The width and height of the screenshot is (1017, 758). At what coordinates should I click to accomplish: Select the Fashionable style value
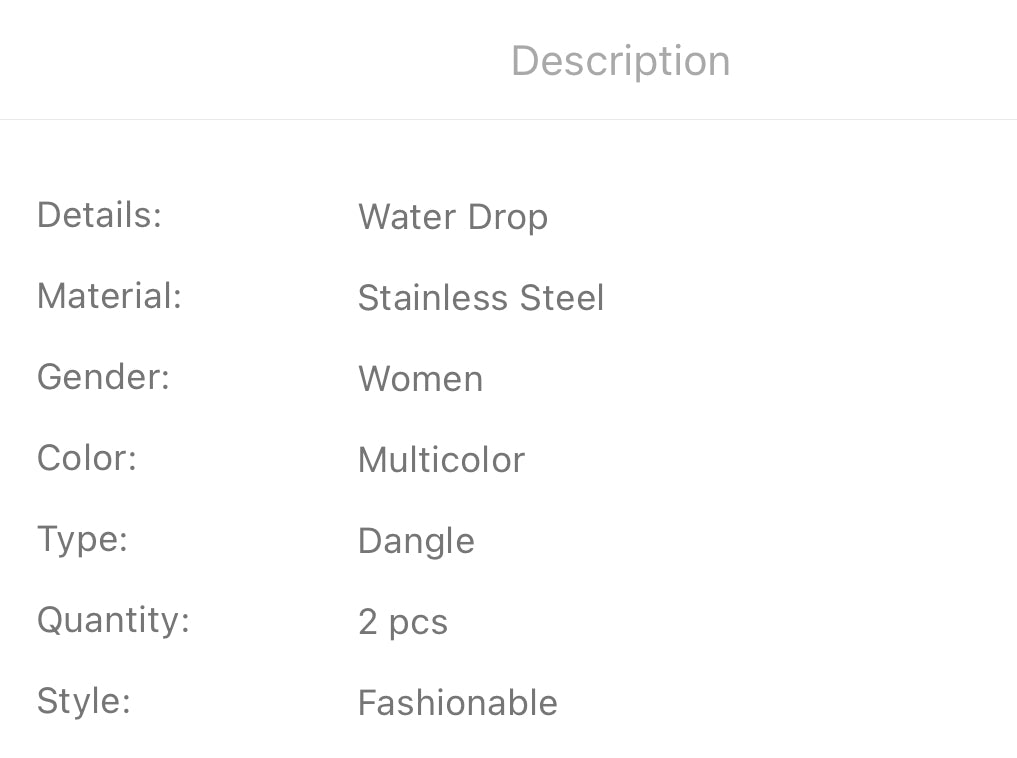(x=457, y=703)
